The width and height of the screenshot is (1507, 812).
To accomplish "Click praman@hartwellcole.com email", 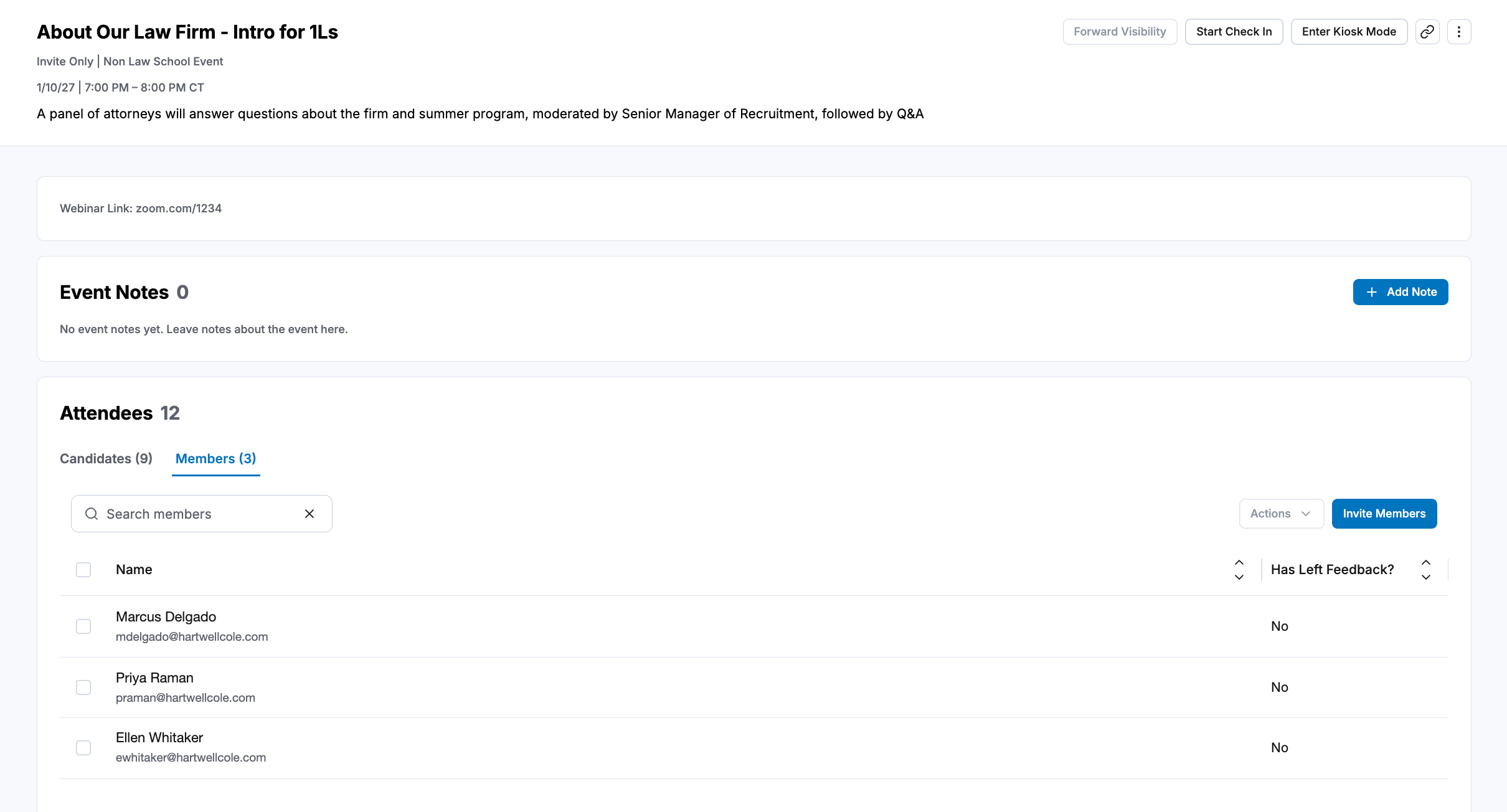I will [186, 698].
